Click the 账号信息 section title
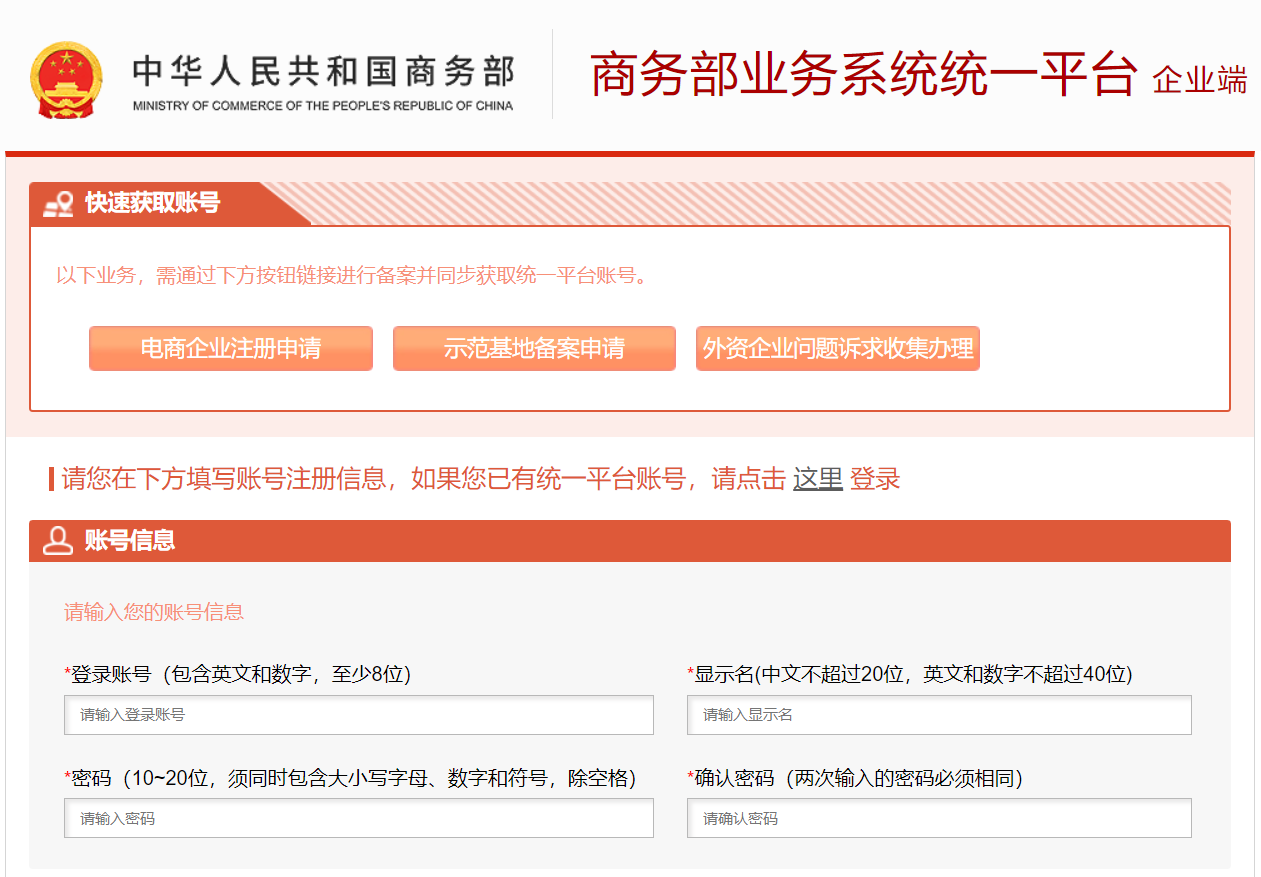Viewport: 1261px width, 877px height. 130,541
